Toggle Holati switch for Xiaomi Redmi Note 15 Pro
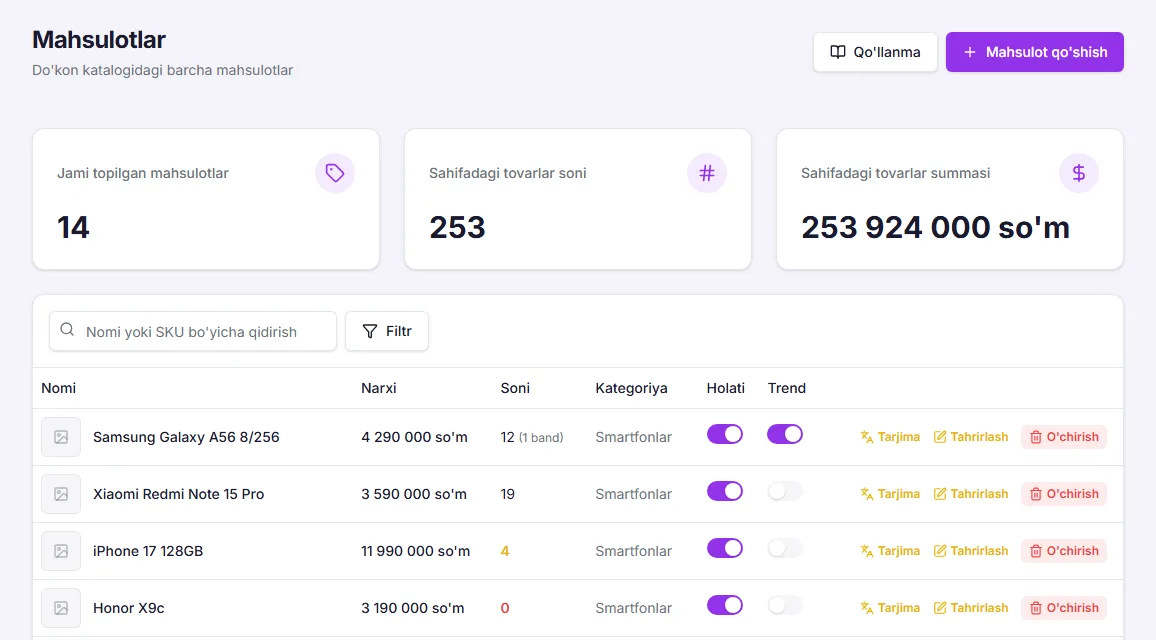The width and height of the screenshot is (1156, 640). 725,491
